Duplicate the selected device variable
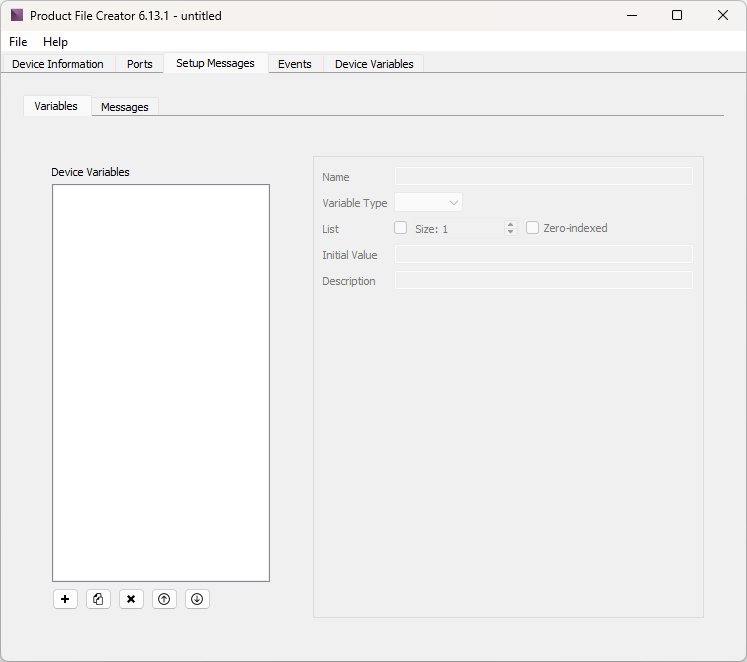Image resolution: width=747 pixels, height=662 pixels. (x=98, y=599)
